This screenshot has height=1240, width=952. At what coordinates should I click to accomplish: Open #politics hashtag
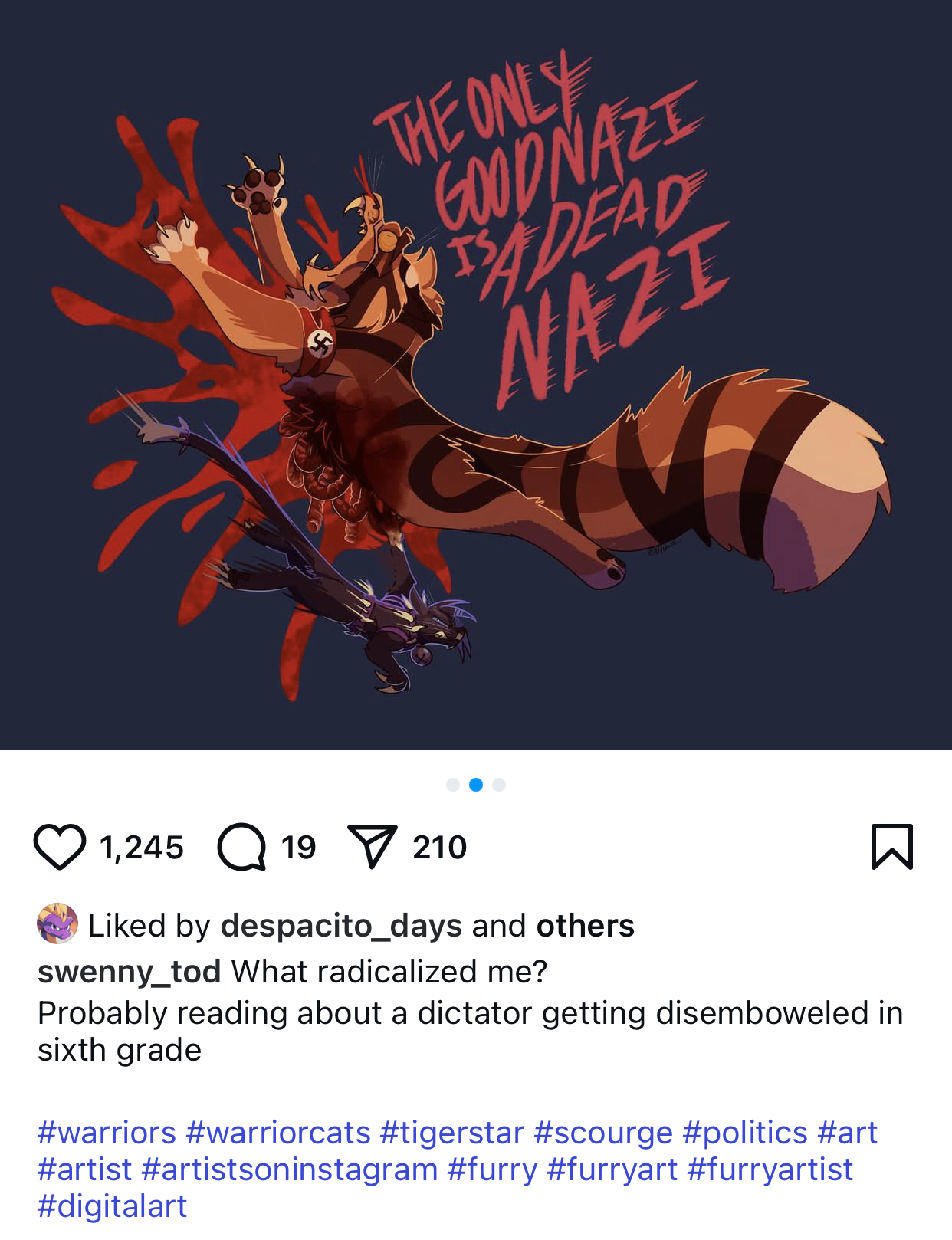[745, 1133]
